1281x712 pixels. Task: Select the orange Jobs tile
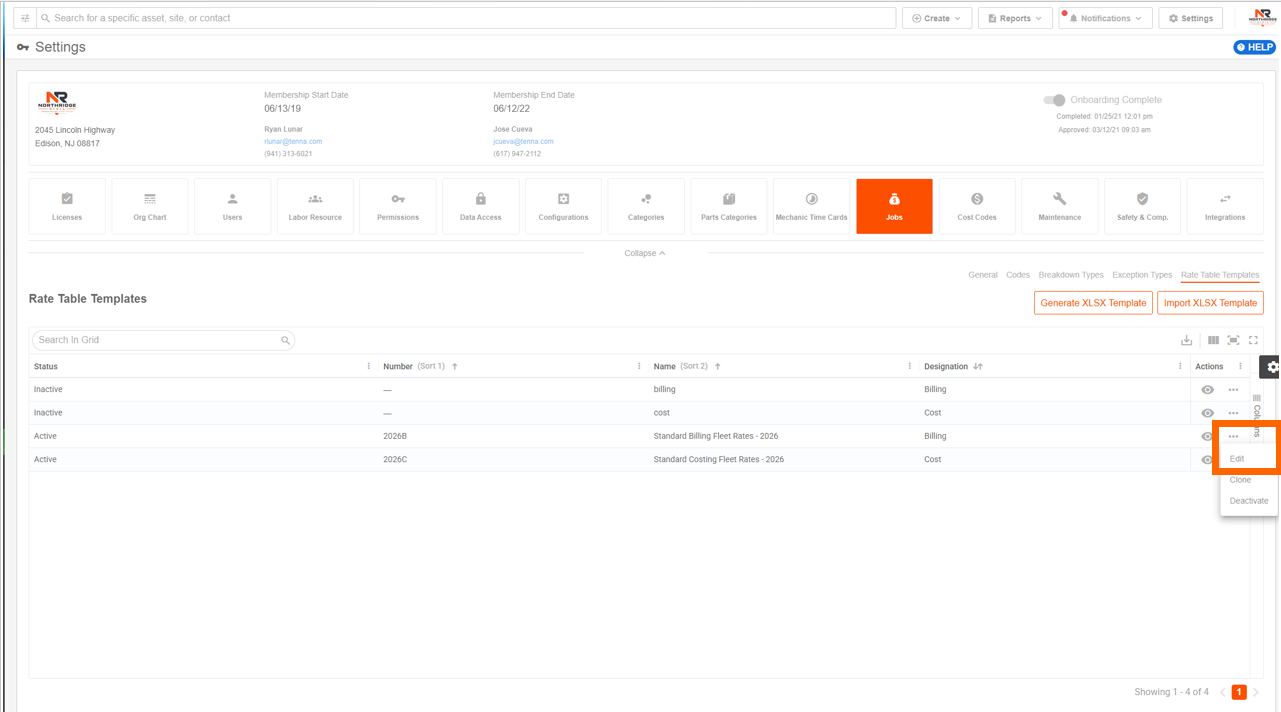coord(894,206)
